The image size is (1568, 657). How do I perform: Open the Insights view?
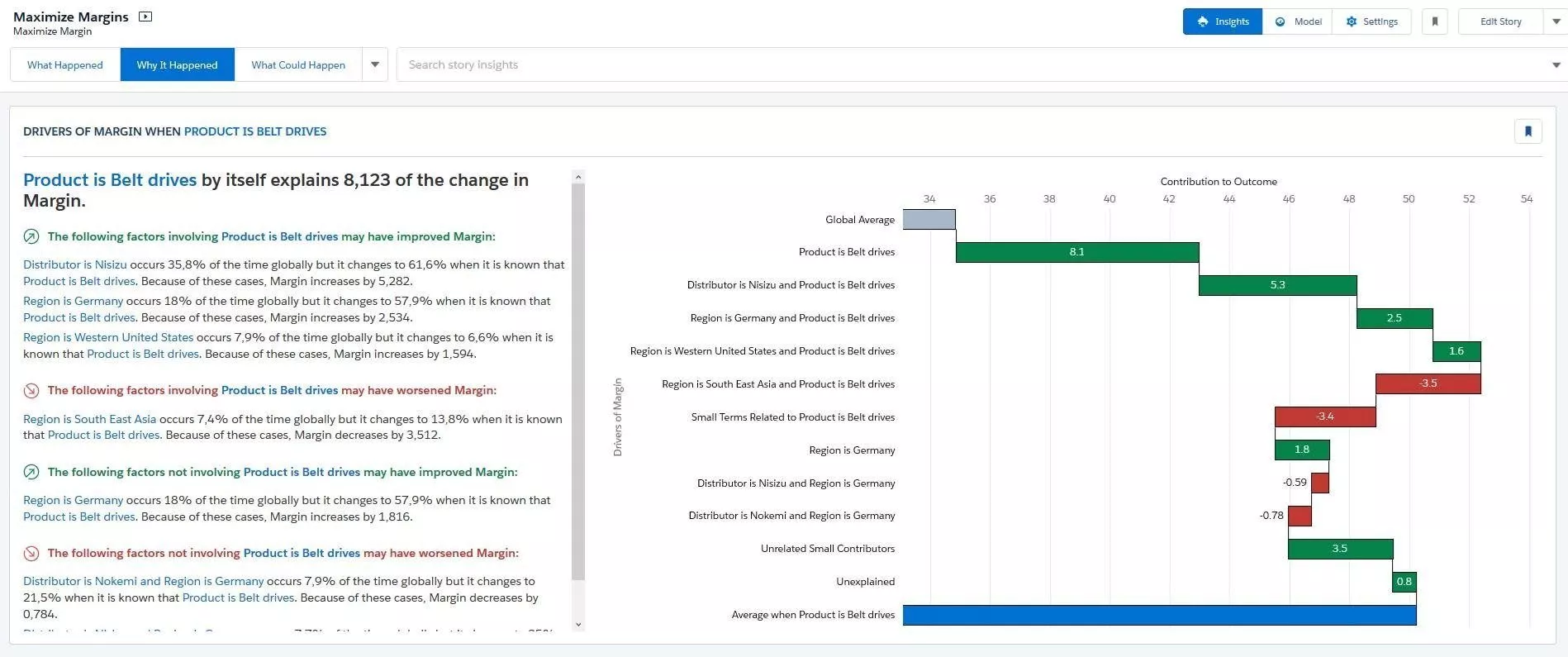coord(1223,21)
